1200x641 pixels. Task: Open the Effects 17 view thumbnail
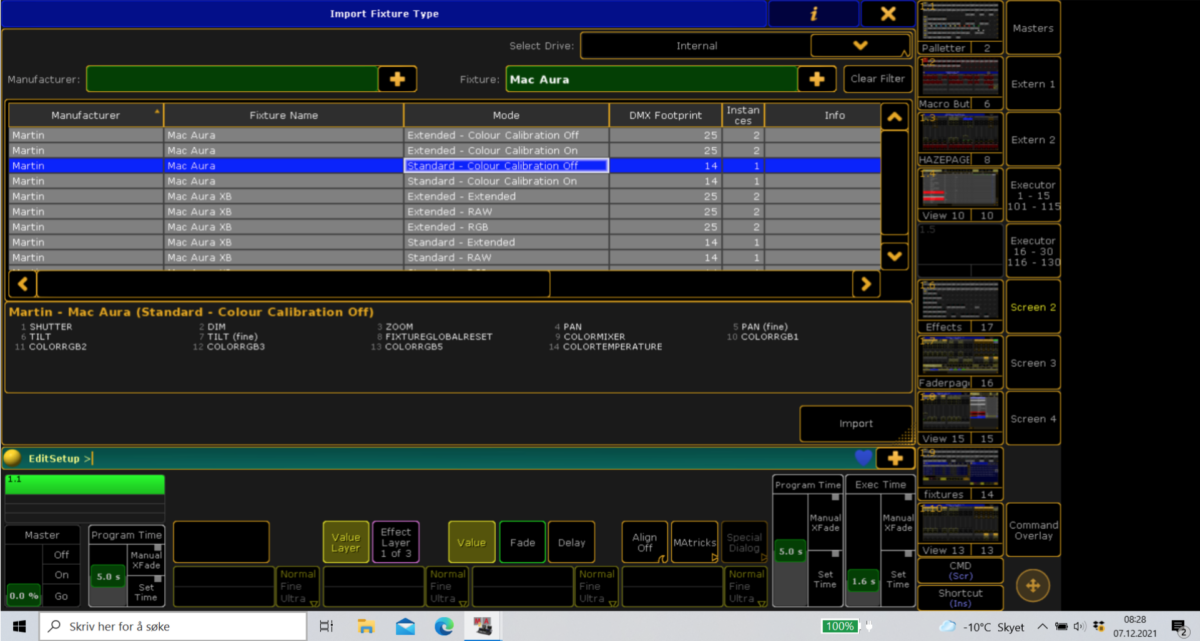(960, 307)
